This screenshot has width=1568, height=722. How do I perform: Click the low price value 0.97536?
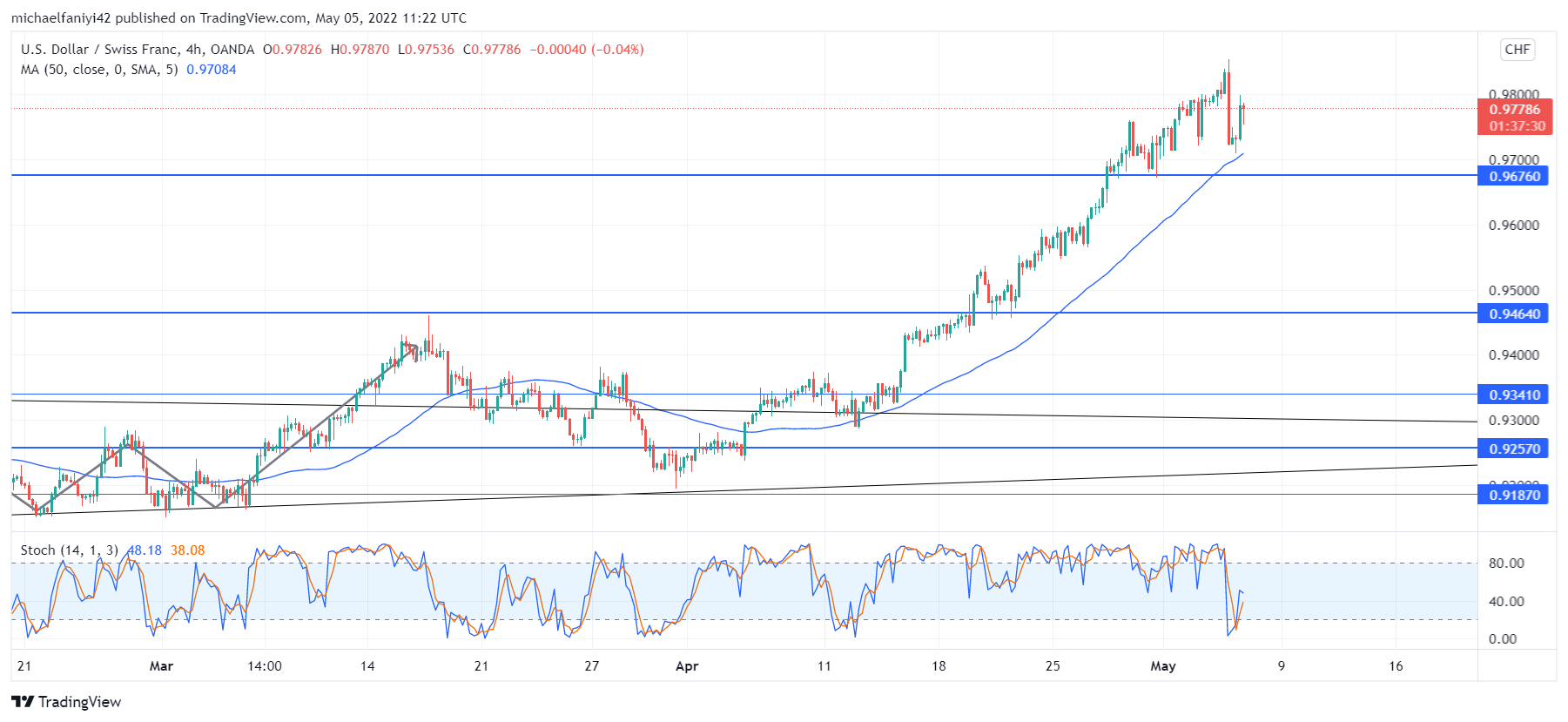(430, 50)
